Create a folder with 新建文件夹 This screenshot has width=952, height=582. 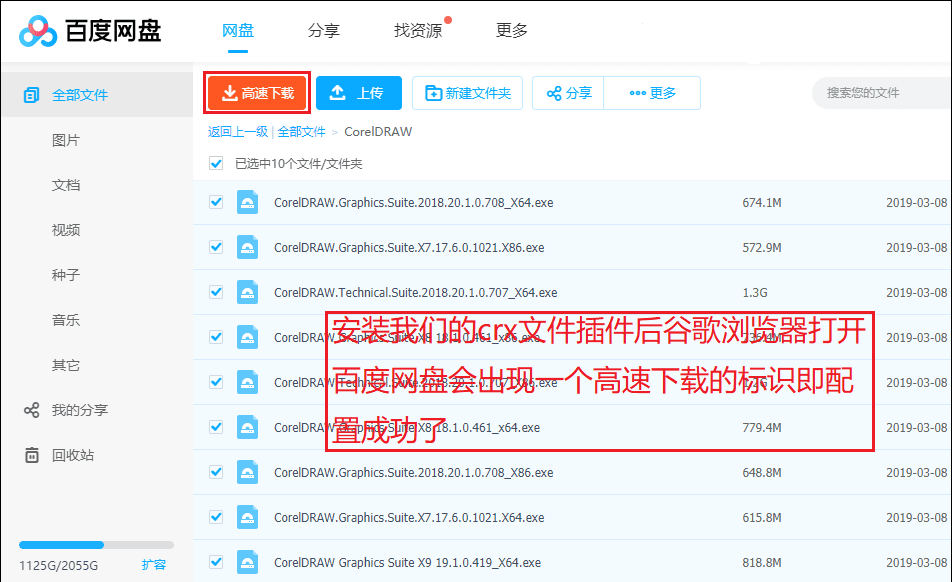point(468,93)
